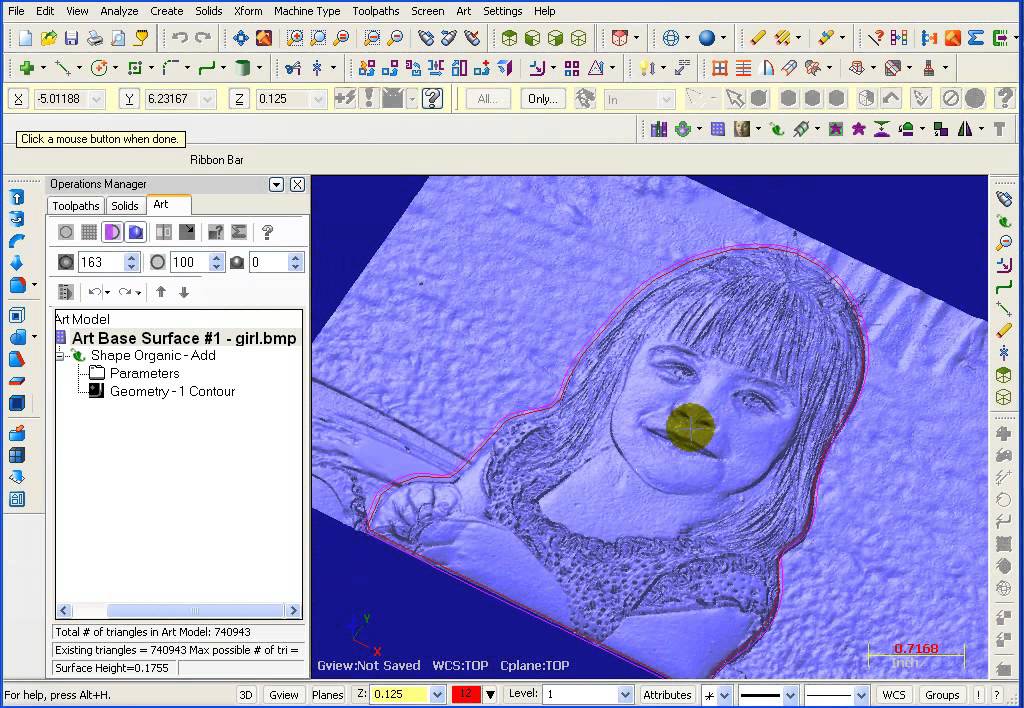Click the help question mark in the Art panel
Screen dimensions: 1024x708
click(x=268, y=233)
